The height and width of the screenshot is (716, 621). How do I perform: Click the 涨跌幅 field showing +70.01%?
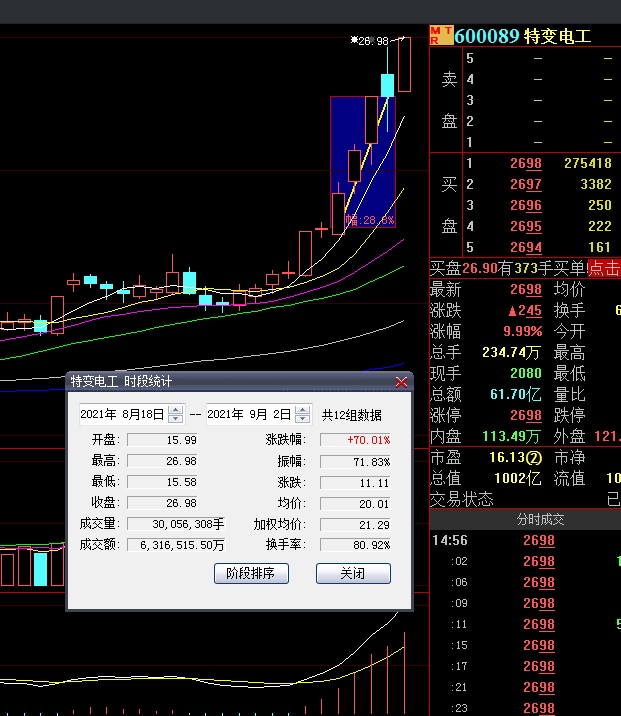click(x=355, y=440)
